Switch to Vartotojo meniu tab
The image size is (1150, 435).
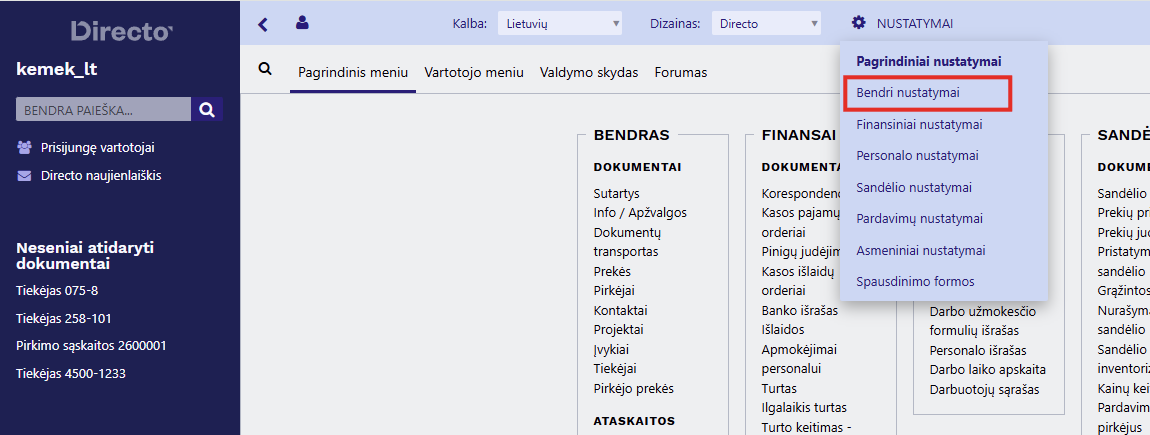point(474,73)
